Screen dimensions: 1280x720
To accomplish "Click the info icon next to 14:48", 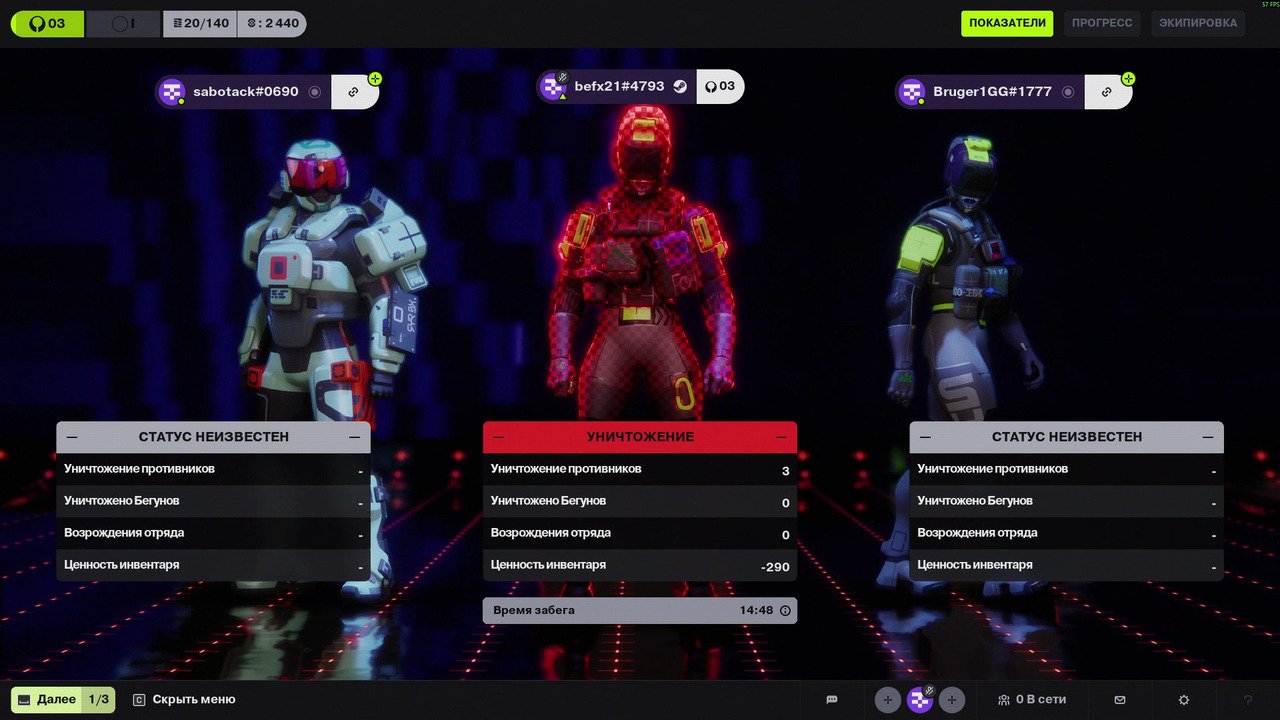I will point(785,610).
